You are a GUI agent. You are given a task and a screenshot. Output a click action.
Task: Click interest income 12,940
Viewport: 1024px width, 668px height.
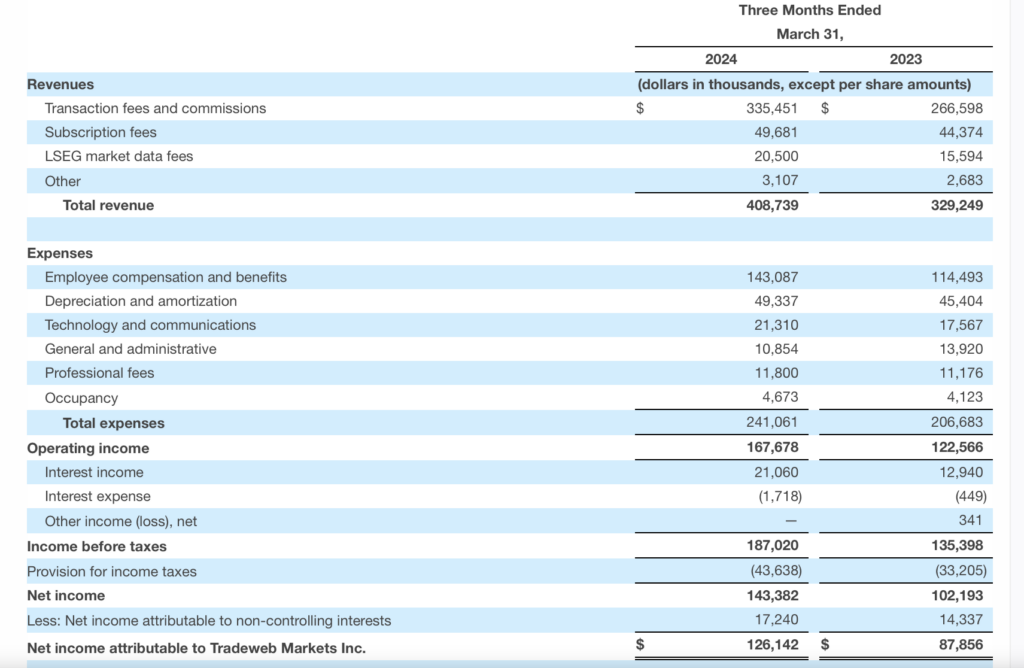coord(961,473)
